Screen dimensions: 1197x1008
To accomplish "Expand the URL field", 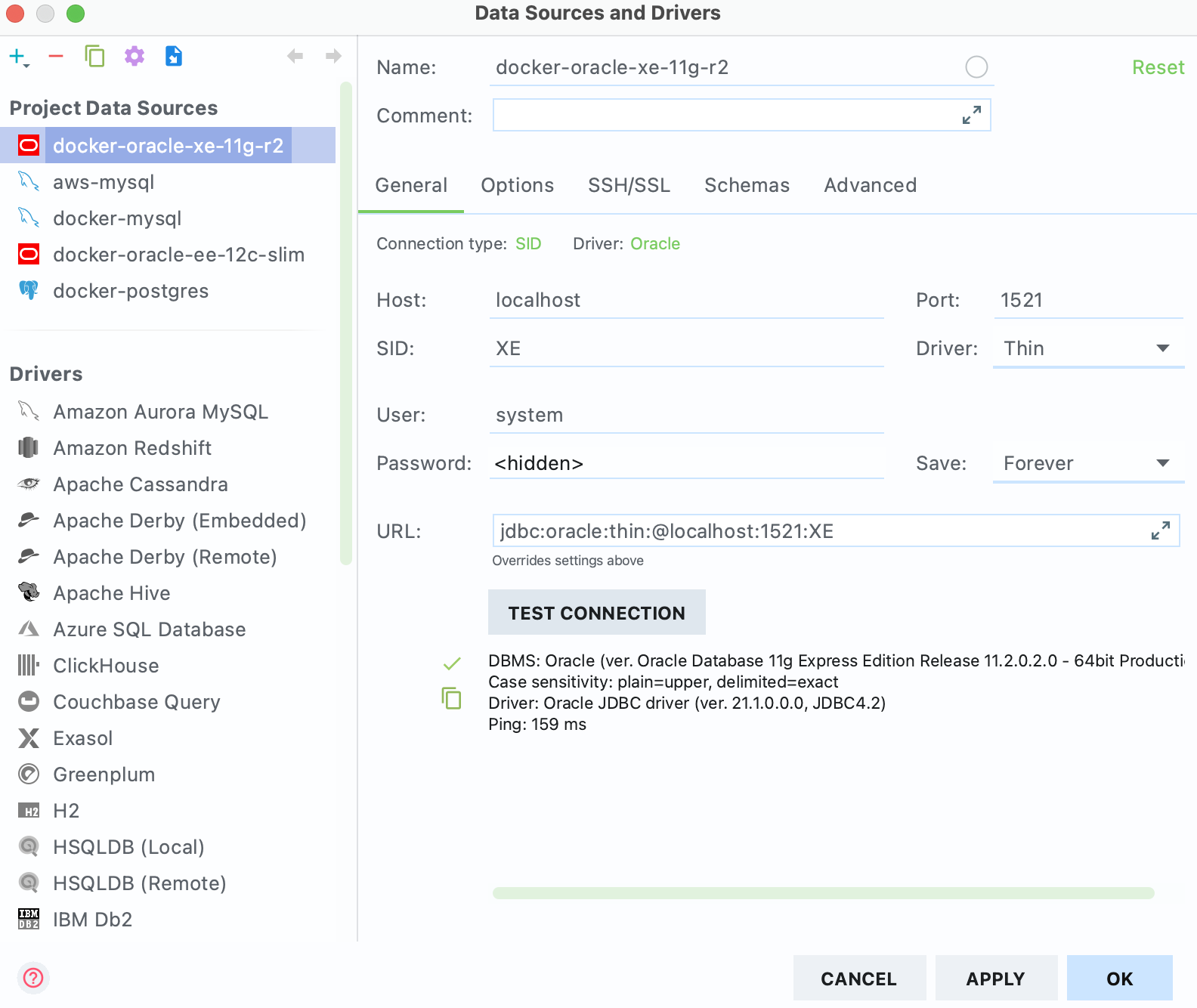I will (x=1161, y=530).
